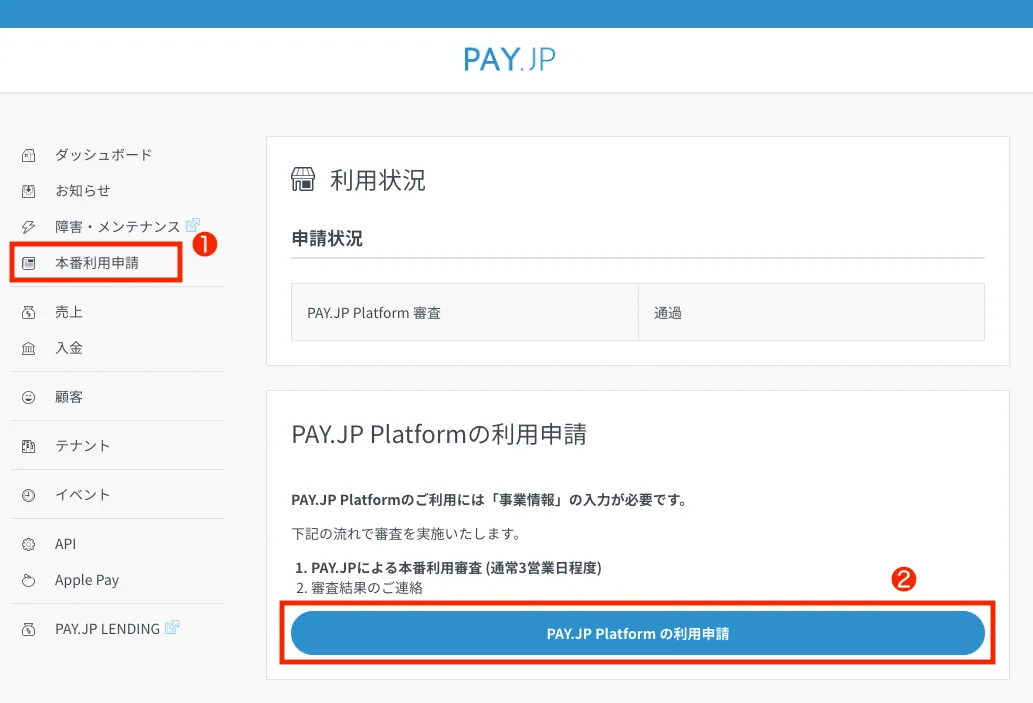Click the PAY.JP LENDING money bag icon

click(x=28, y=629)
